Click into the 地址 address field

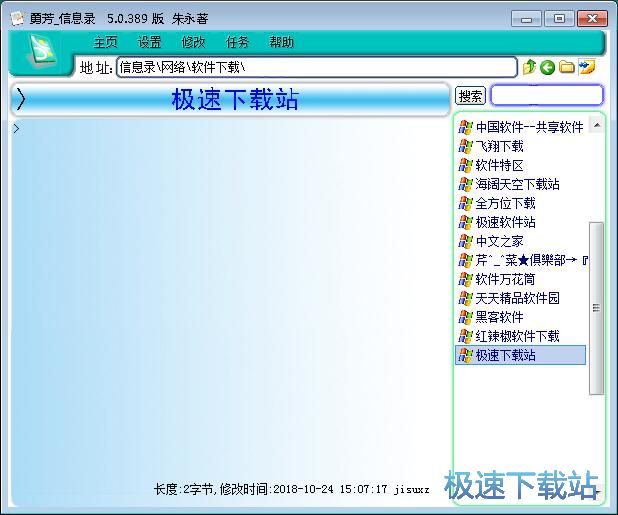317,67
